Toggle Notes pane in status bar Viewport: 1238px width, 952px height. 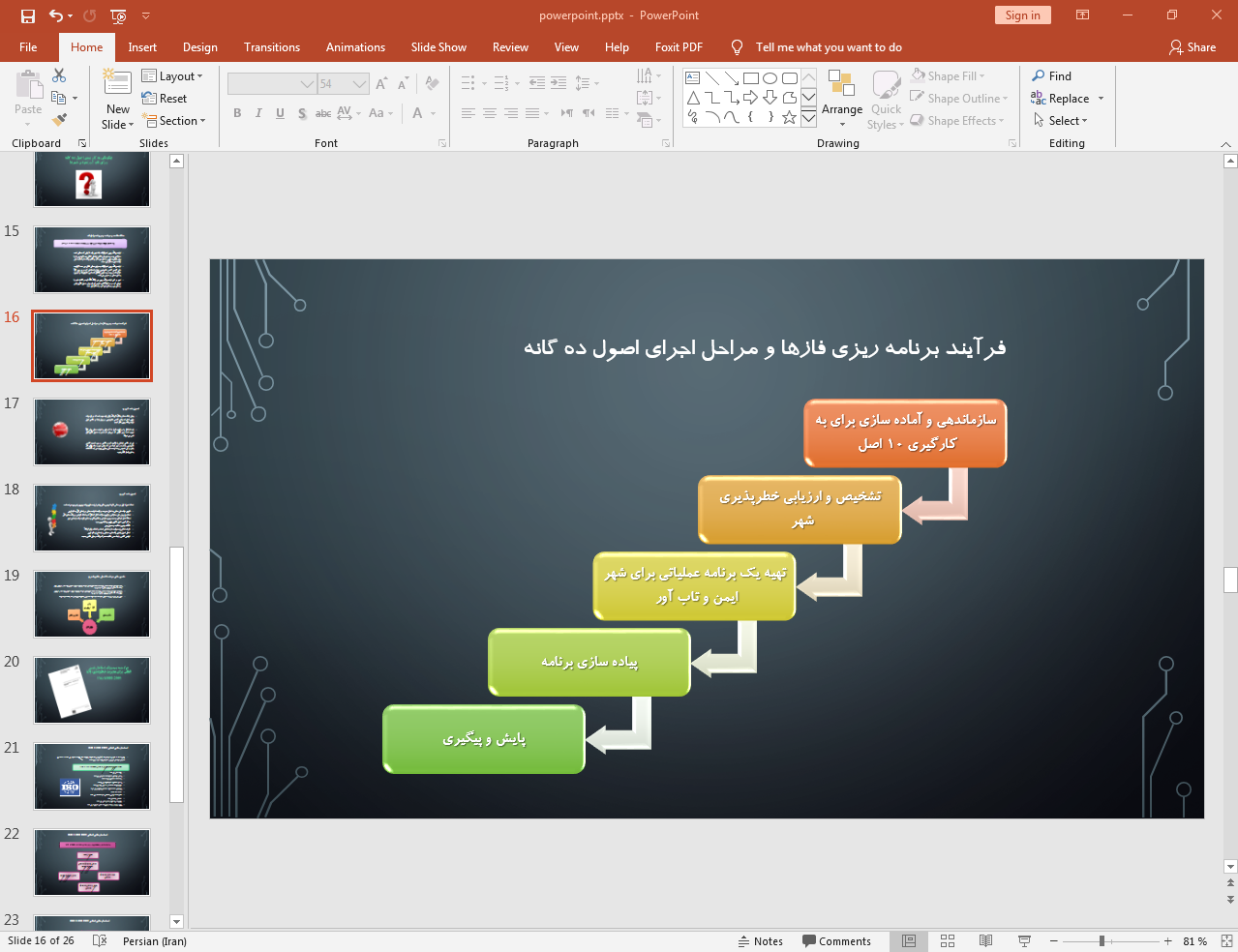click(x=761, y=941)
